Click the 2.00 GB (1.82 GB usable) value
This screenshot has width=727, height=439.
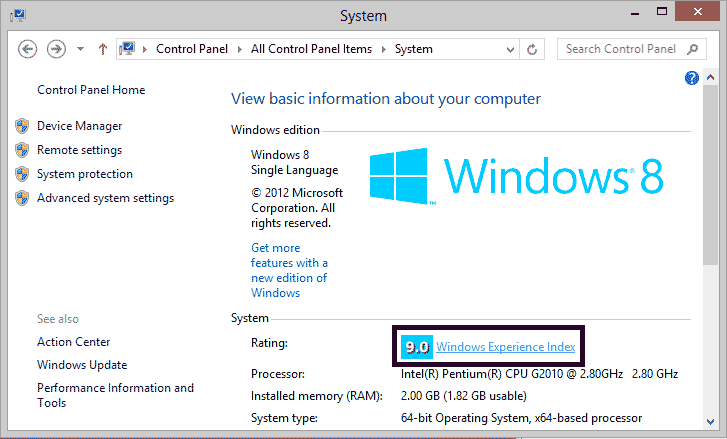pos(464,396)
